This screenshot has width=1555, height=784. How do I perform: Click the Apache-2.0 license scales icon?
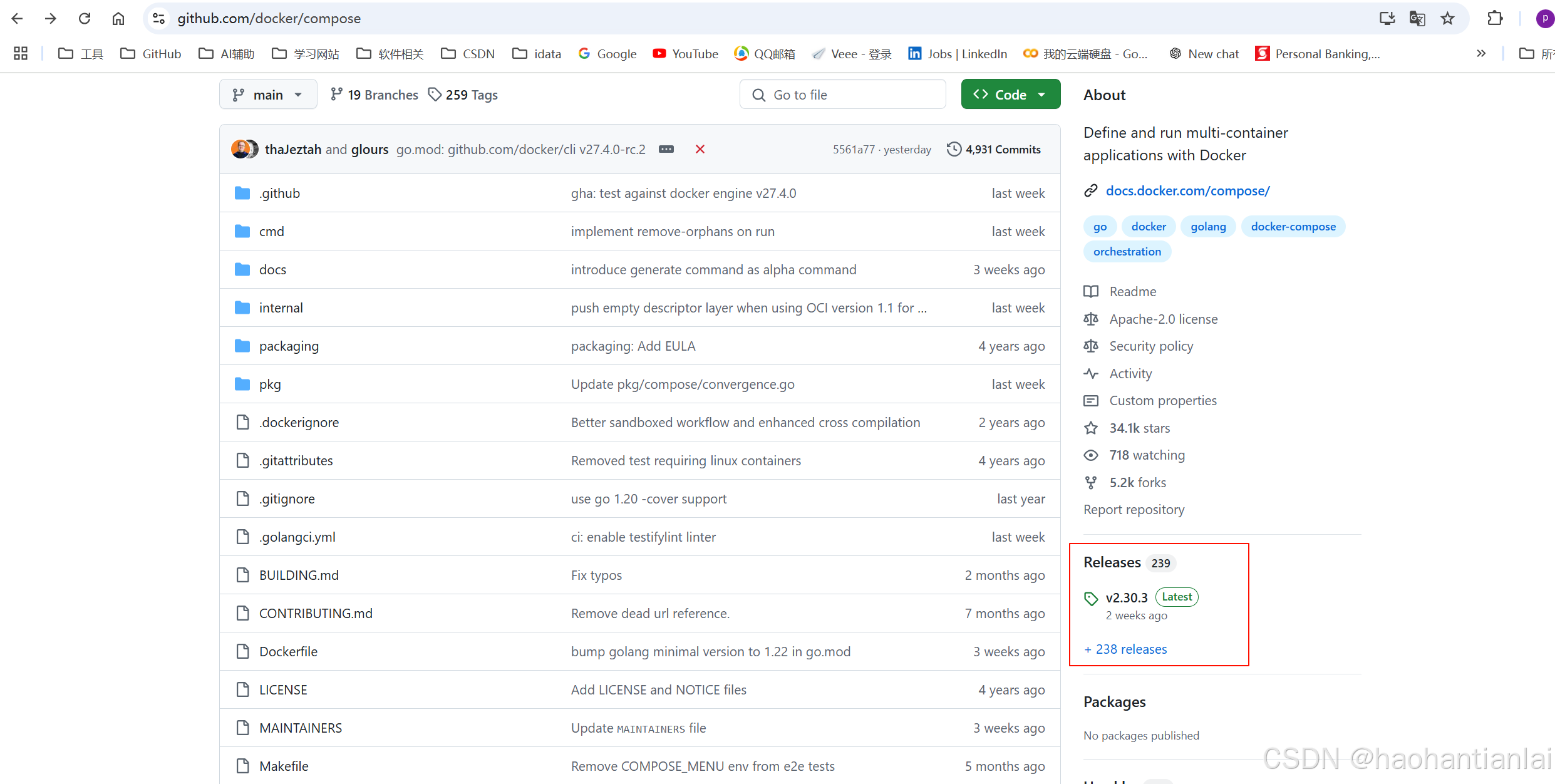tap(1091, 319)
